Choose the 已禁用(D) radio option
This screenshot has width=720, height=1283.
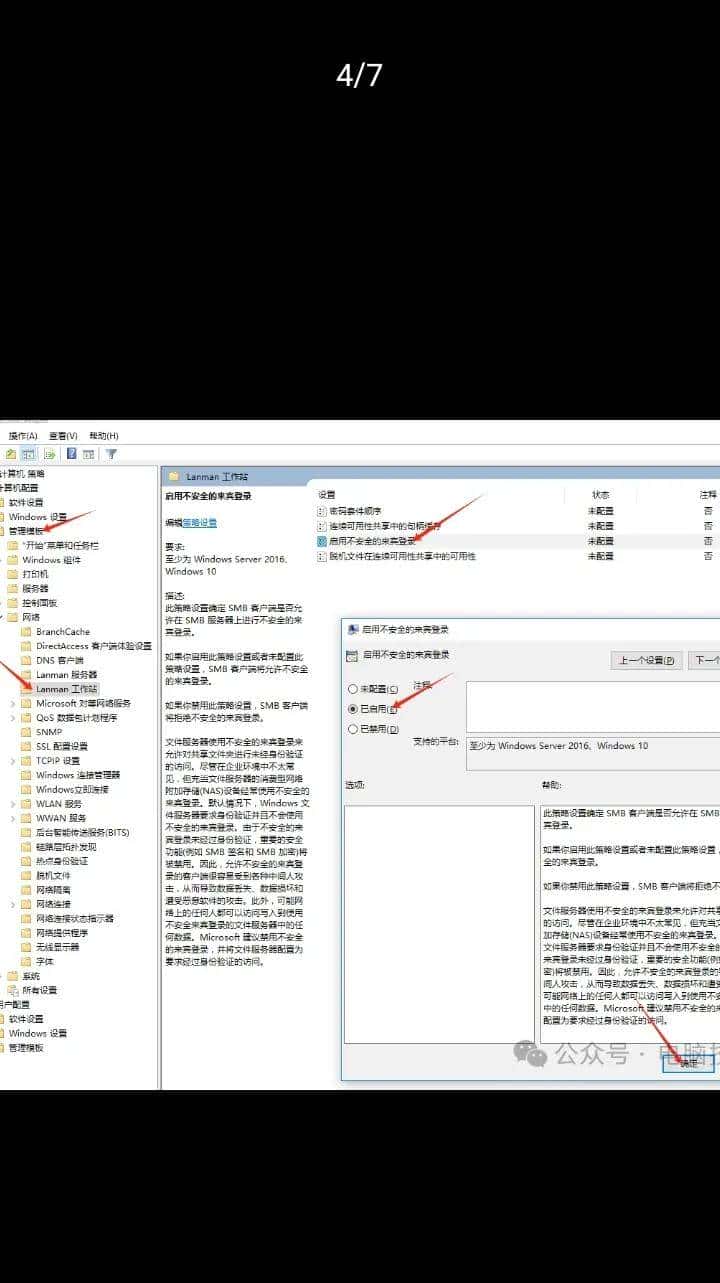[372, 729]
